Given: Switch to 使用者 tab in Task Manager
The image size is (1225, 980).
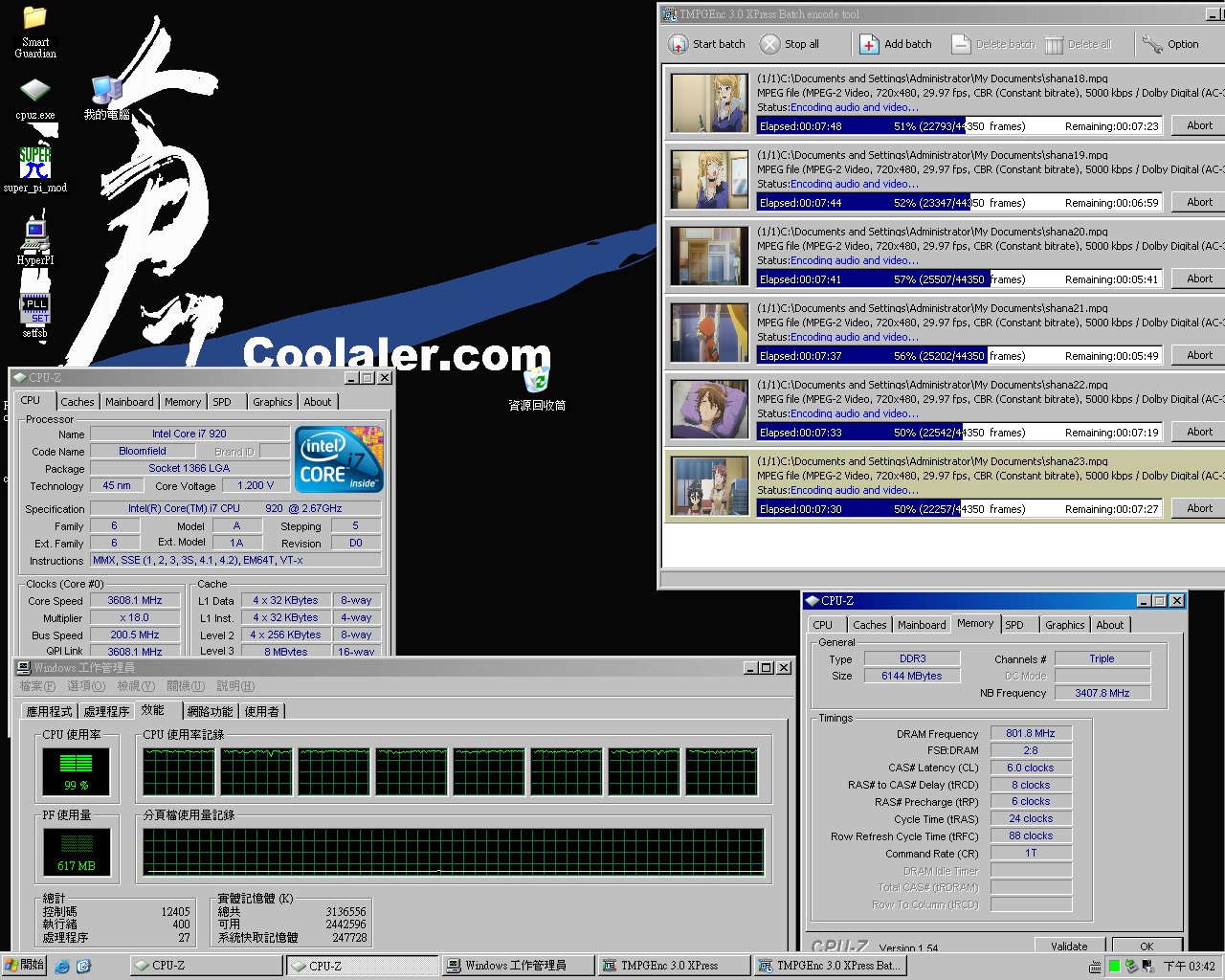Looking at the screenshot, I should (x=261, y=711).
